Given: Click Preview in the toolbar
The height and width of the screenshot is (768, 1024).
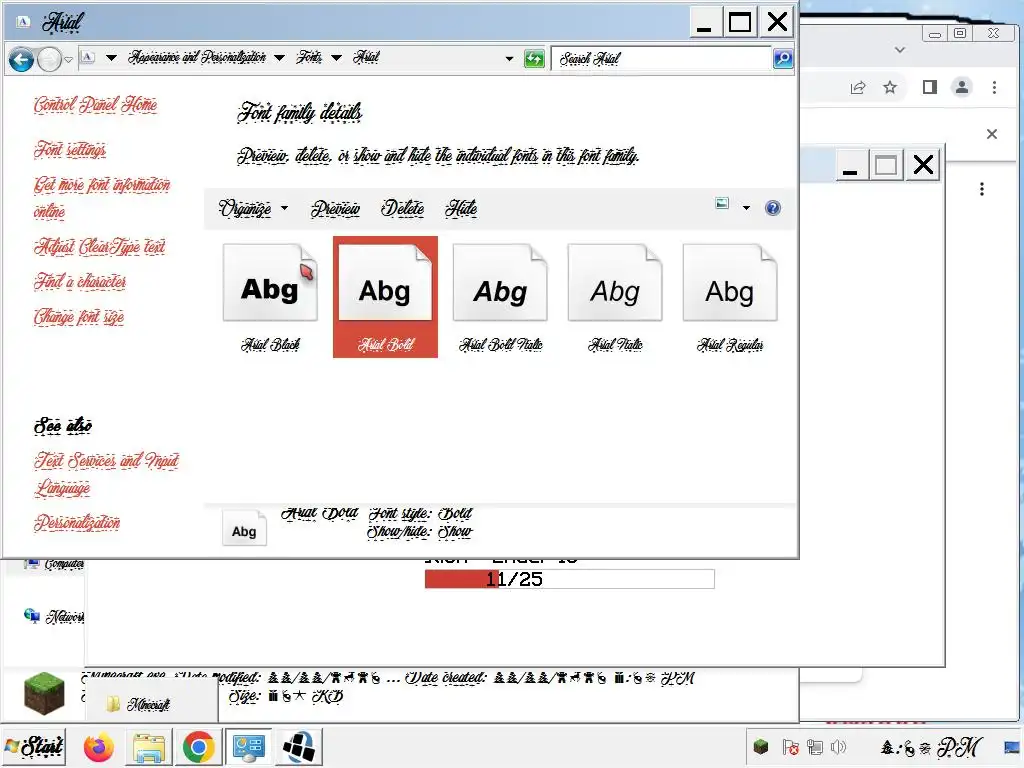Looking at the screenshot, I should click(x=335, y=208).
